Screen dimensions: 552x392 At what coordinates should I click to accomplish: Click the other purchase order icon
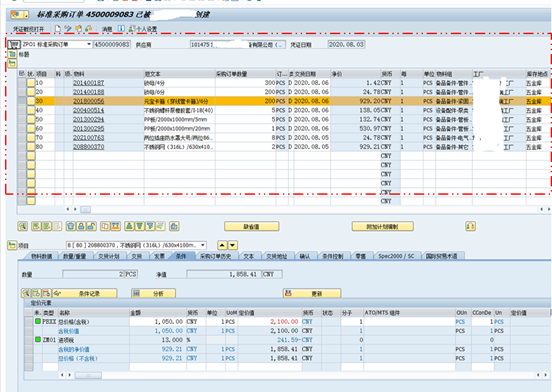click(x=78, y=29)
